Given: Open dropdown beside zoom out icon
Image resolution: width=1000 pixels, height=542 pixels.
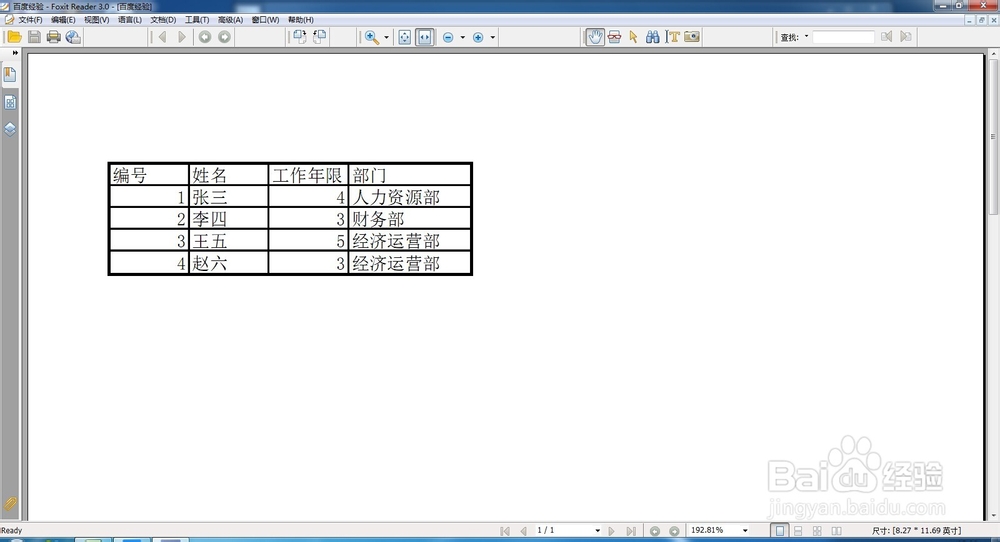Looking at the screenshot, I should pyautogui.click(x=463, y=38).
